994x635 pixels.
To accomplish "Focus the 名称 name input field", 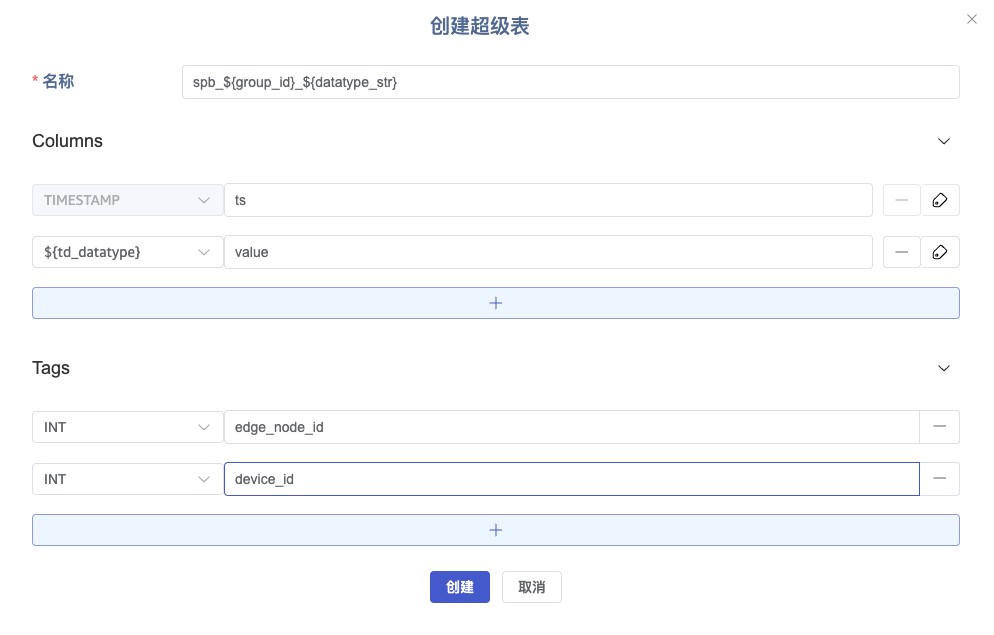I will [x=570, y=82].
